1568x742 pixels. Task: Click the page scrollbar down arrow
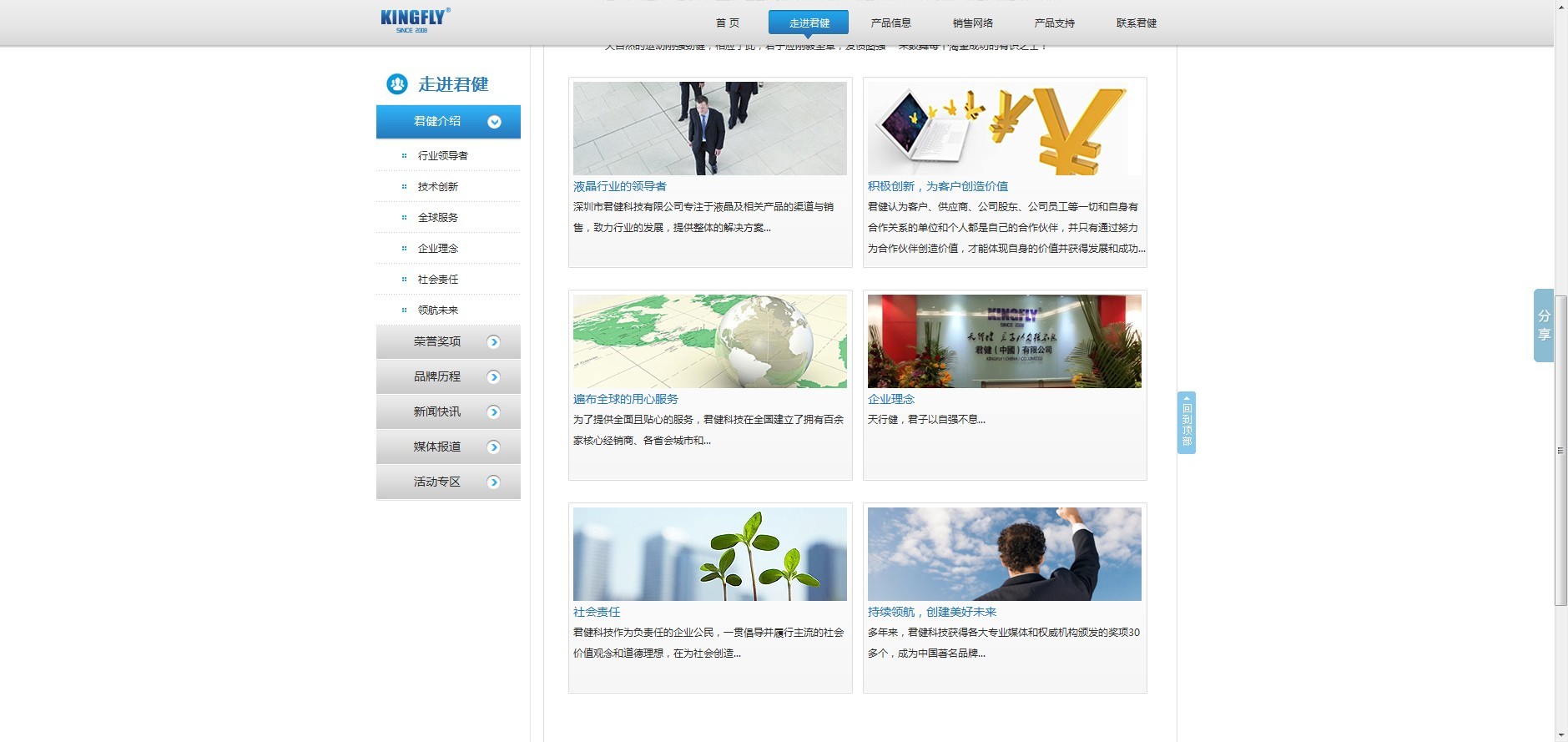[1560, 735]
